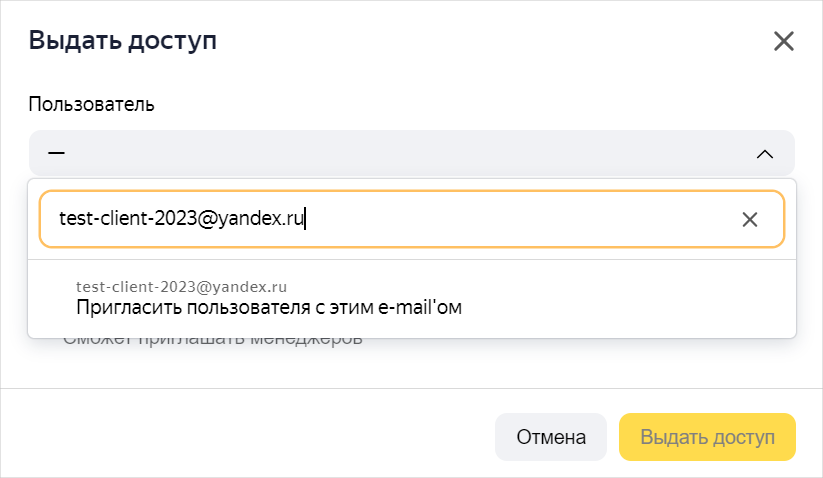Collapse the Пользователь dropdown with the chevron
823x478 pixels.
click(765, 154)
